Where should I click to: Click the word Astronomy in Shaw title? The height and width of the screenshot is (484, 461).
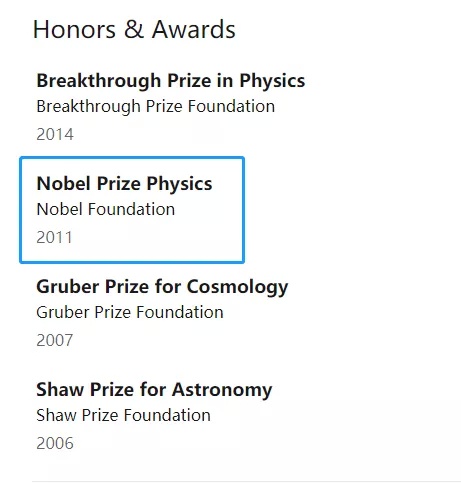(222, 391)
